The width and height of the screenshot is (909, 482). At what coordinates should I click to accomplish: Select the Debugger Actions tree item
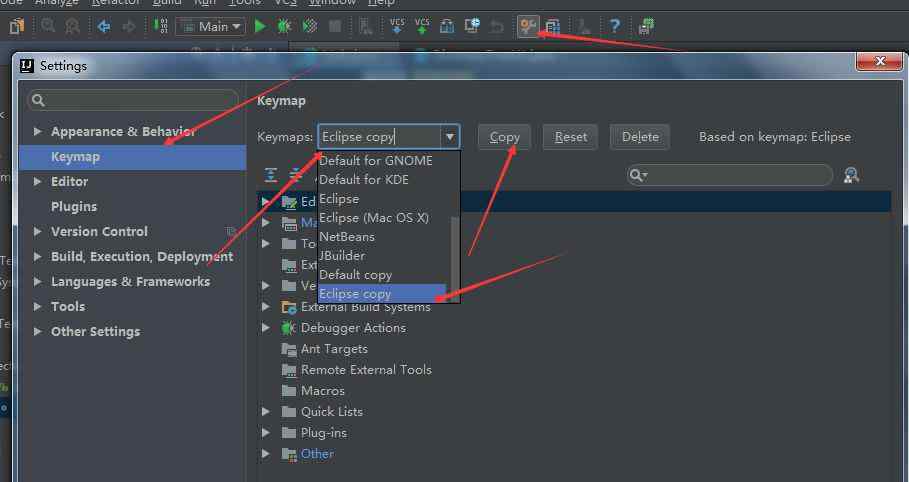[353, 328]
